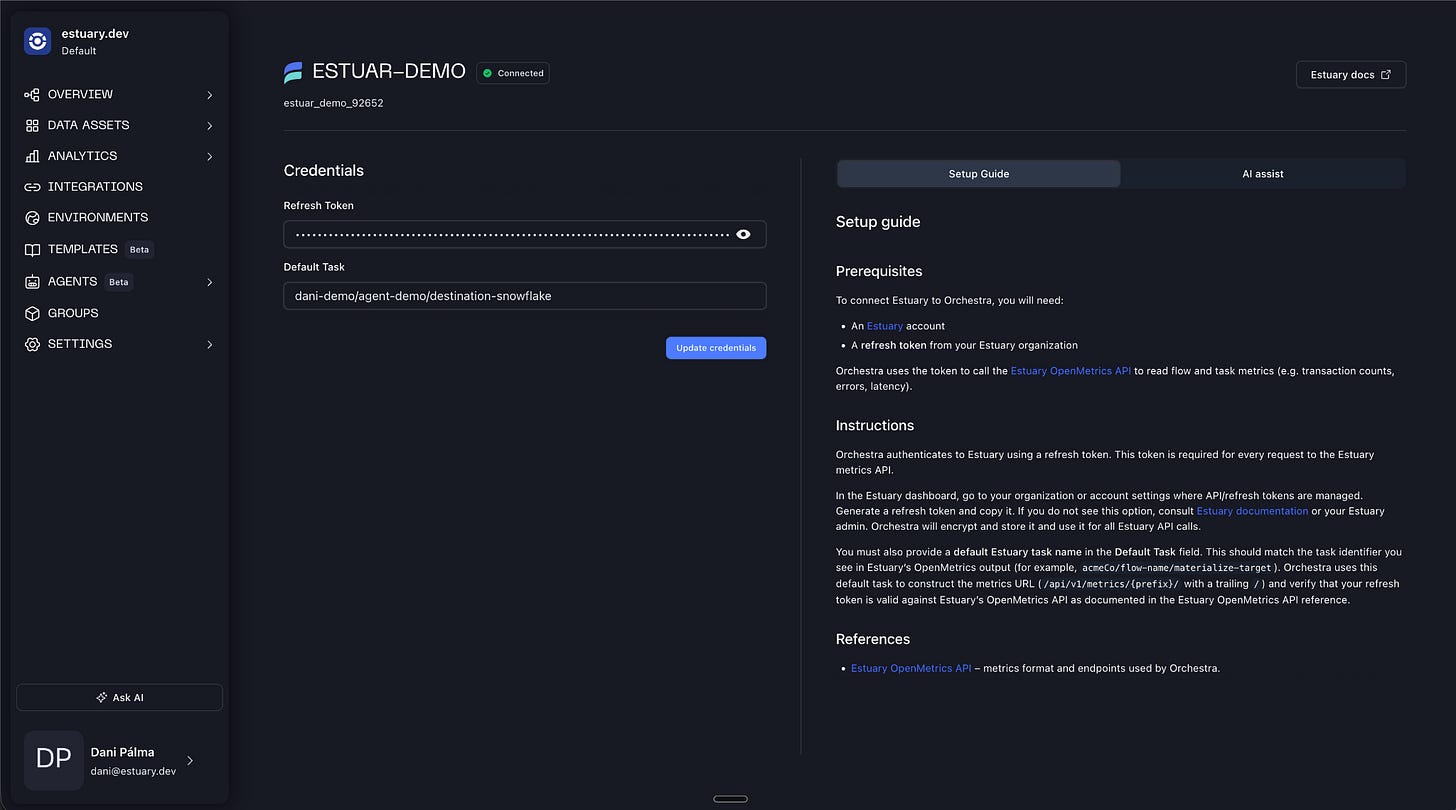Click the Refresh Token input field
Image resolution: width=1456 pixels, height=810 pixels.
(x=525, y=234)
